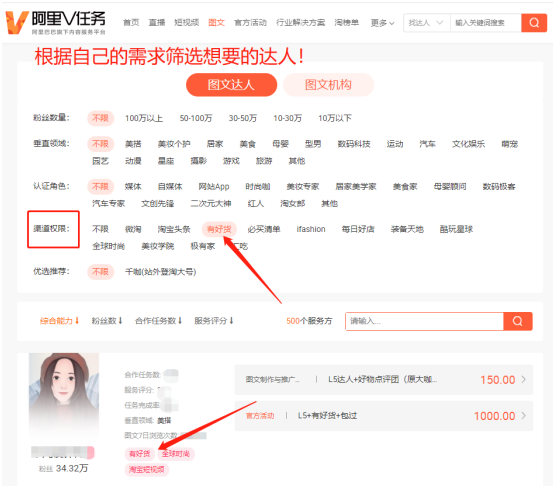
Task: Focus the 请输入 service provider search box
Action: pyautogui.click(x=424, y=321)
